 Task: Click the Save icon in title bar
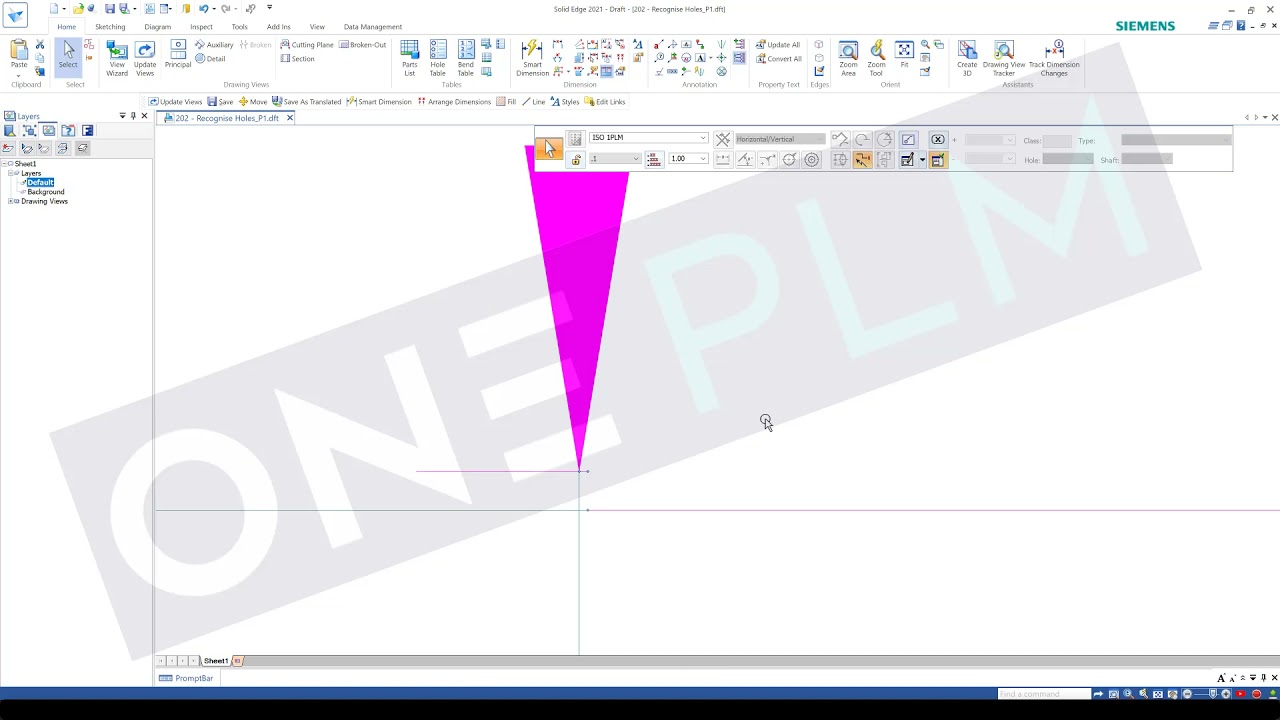(x=110, y=9)
